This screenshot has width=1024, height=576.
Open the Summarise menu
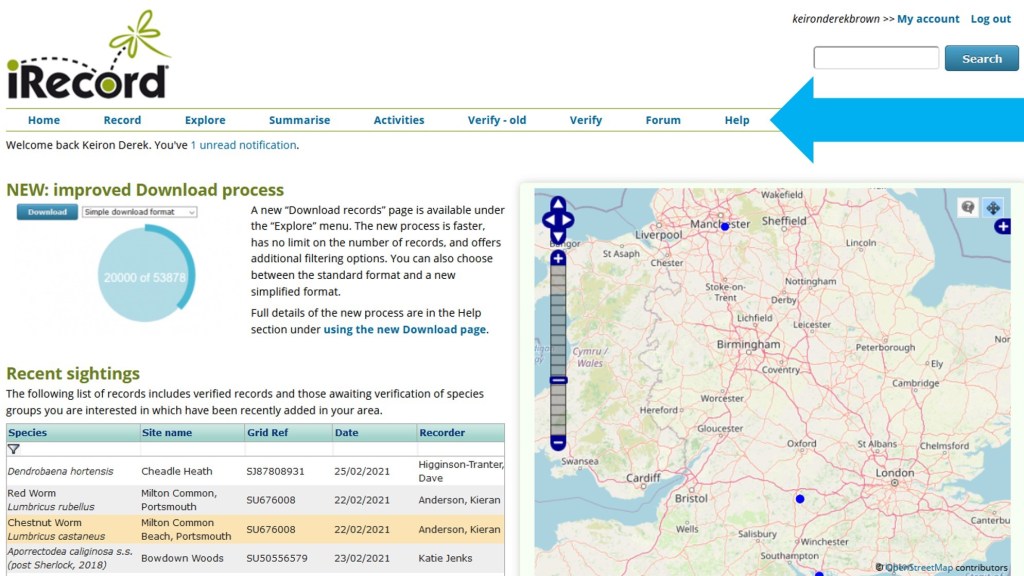(x=299, y=120)
